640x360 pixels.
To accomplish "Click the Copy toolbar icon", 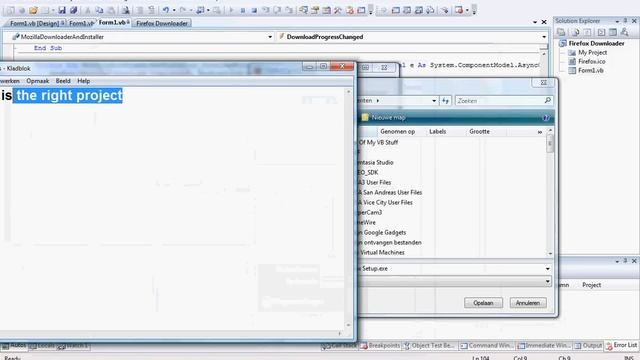I will tap(99, 10).
